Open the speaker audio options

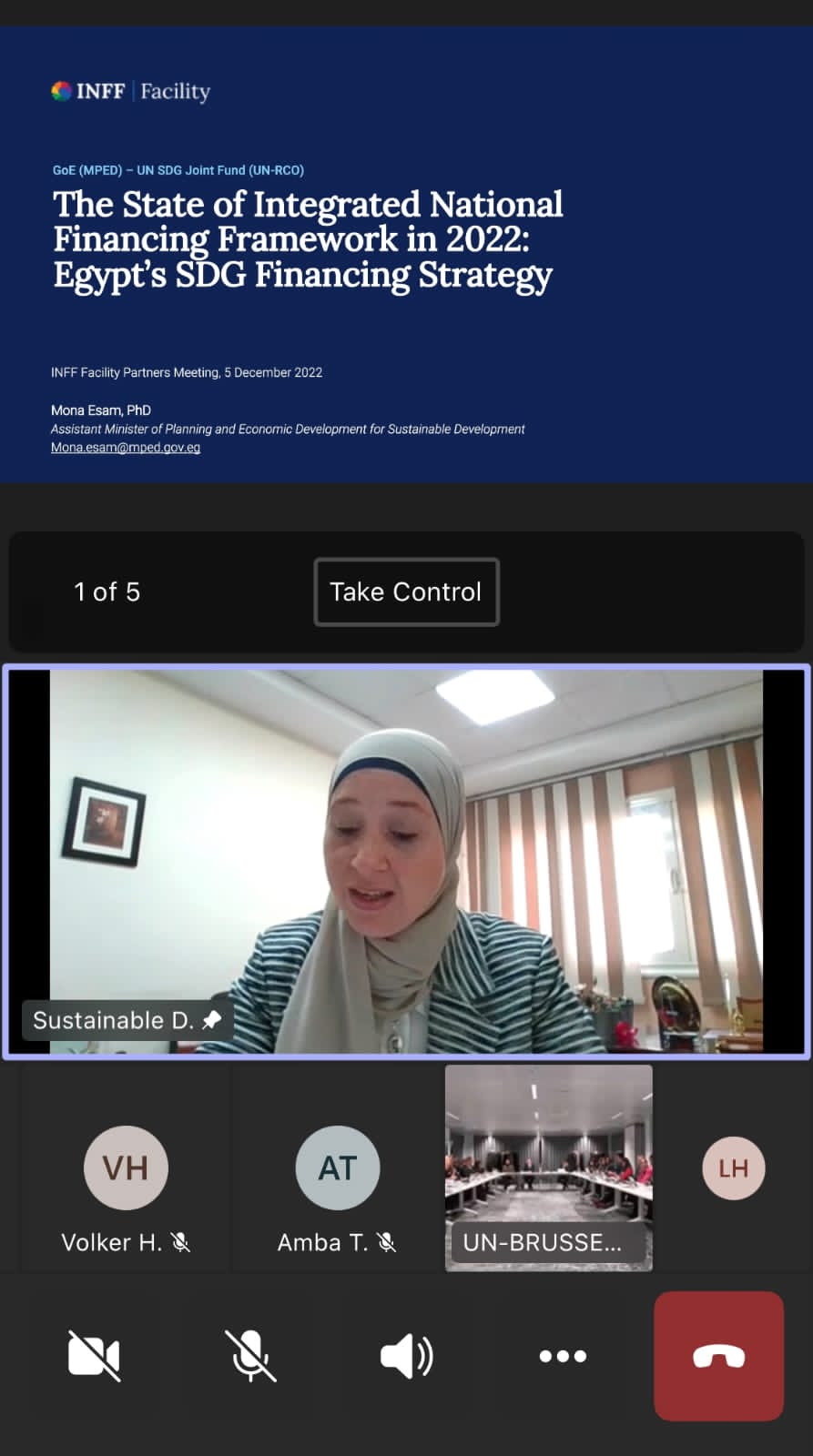[406, 1356]
